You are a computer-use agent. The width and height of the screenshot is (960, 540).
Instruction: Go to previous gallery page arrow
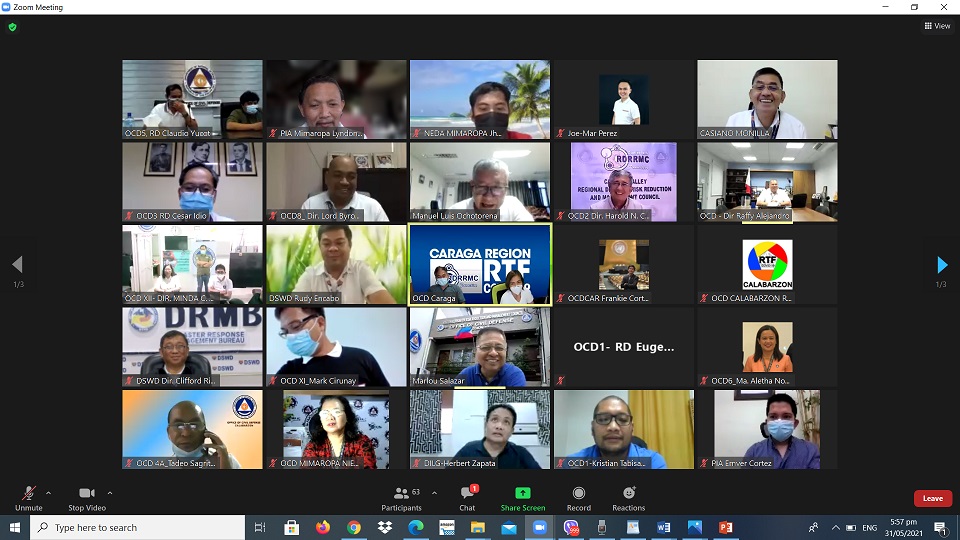click(x=17, y=265)
